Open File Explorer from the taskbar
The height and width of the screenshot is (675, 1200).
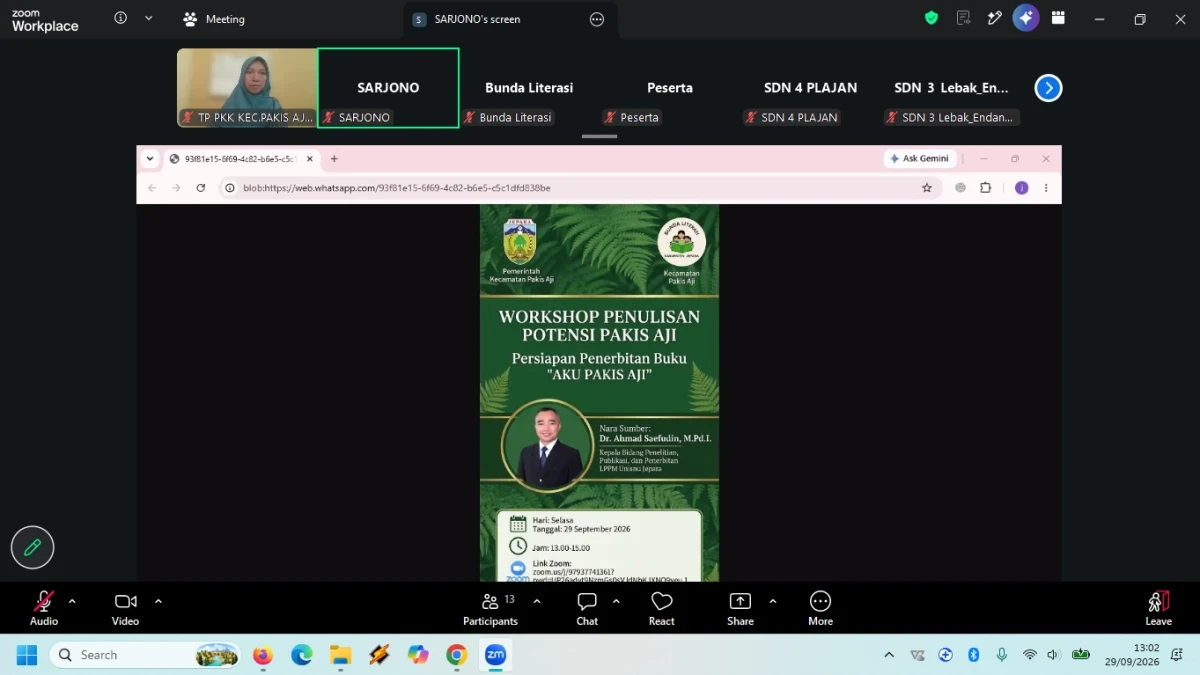pyautogui.click(x=341, y=655)
